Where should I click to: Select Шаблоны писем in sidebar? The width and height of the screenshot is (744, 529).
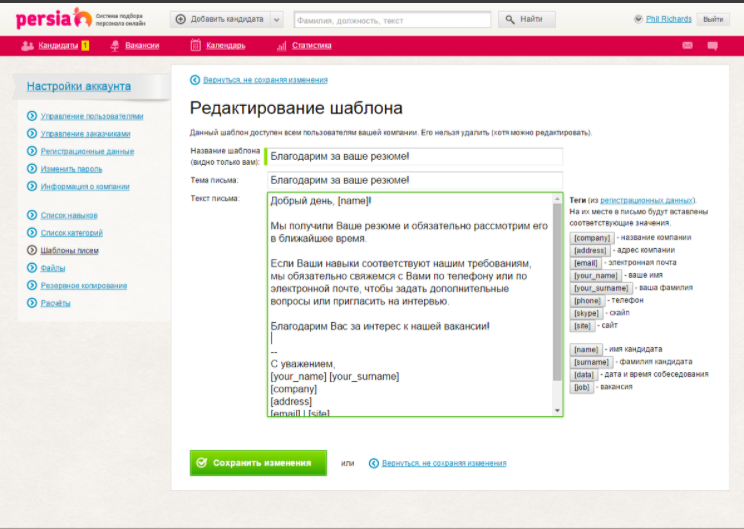pos(69,251)
